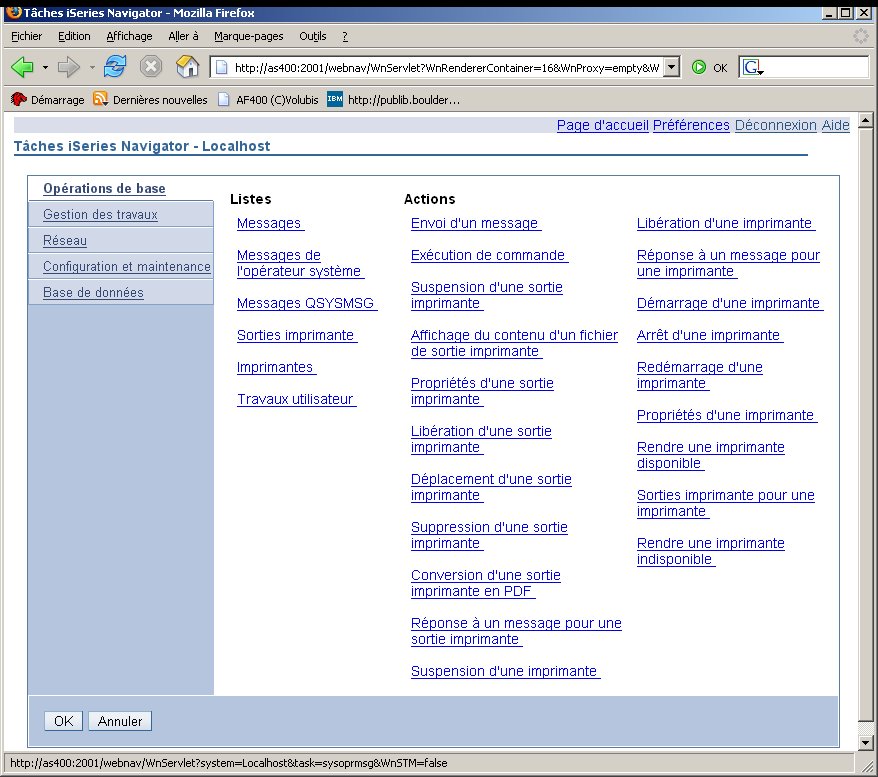The width and height of the screenshot is (878, 777).
Task: Open the Outils menu
Action: [312, 36]
